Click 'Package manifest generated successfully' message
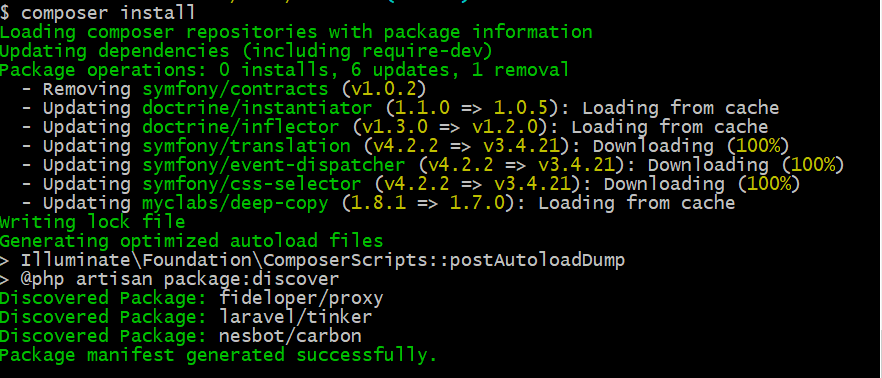882x378 pixels. click(x=218, y=356)
